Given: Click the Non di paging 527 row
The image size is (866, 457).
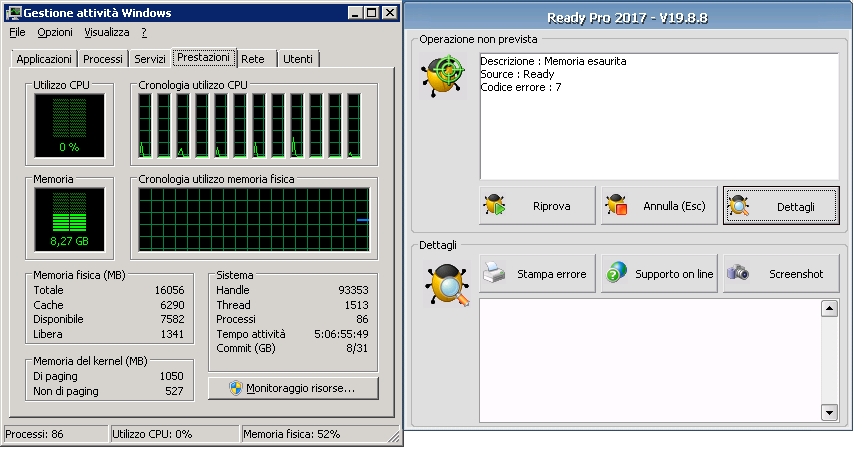Looking at the screenshot, I should tap(108, 391).
